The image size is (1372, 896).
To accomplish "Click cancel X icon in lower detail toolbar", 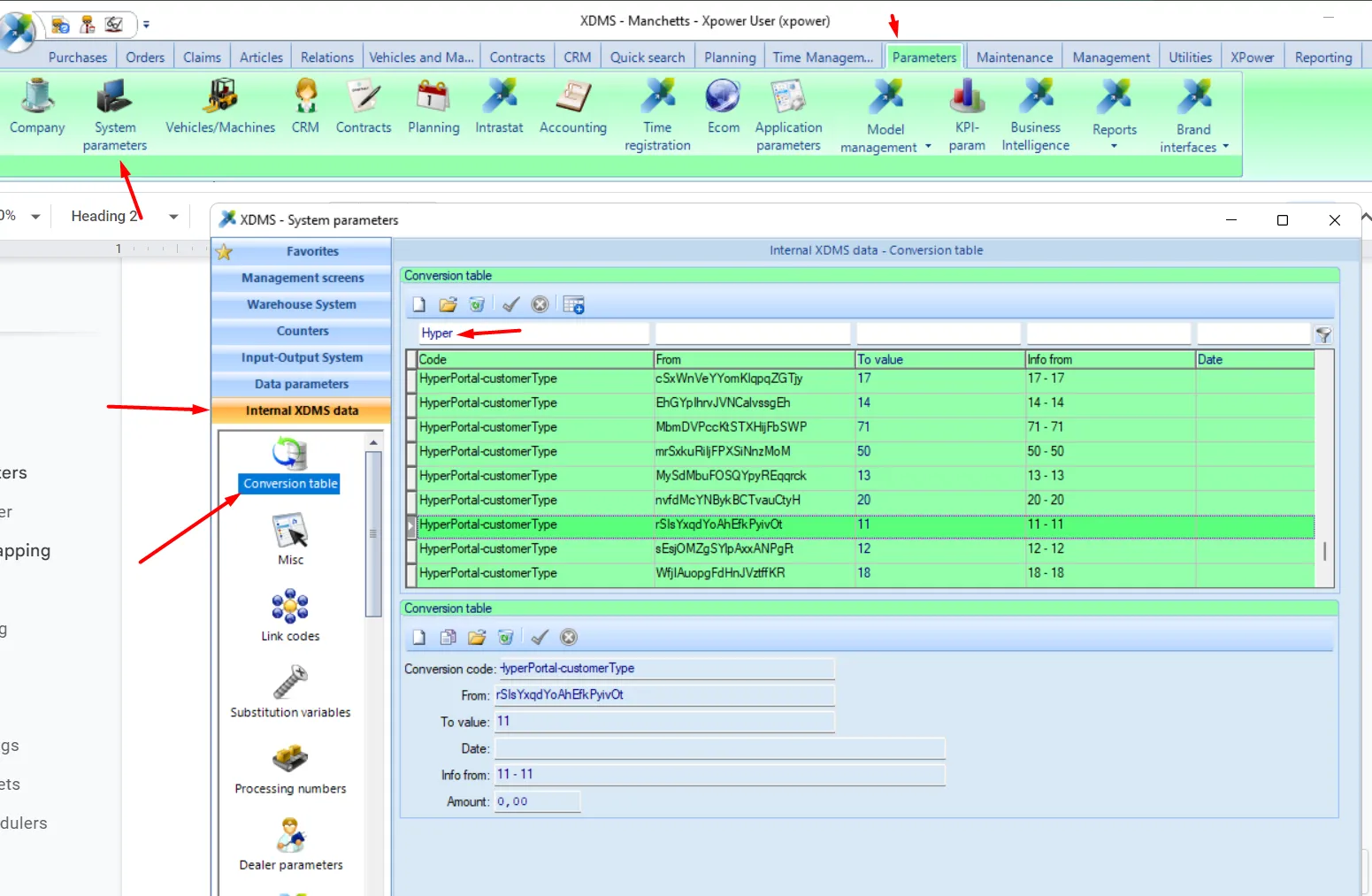I will [x=569, y=637].
